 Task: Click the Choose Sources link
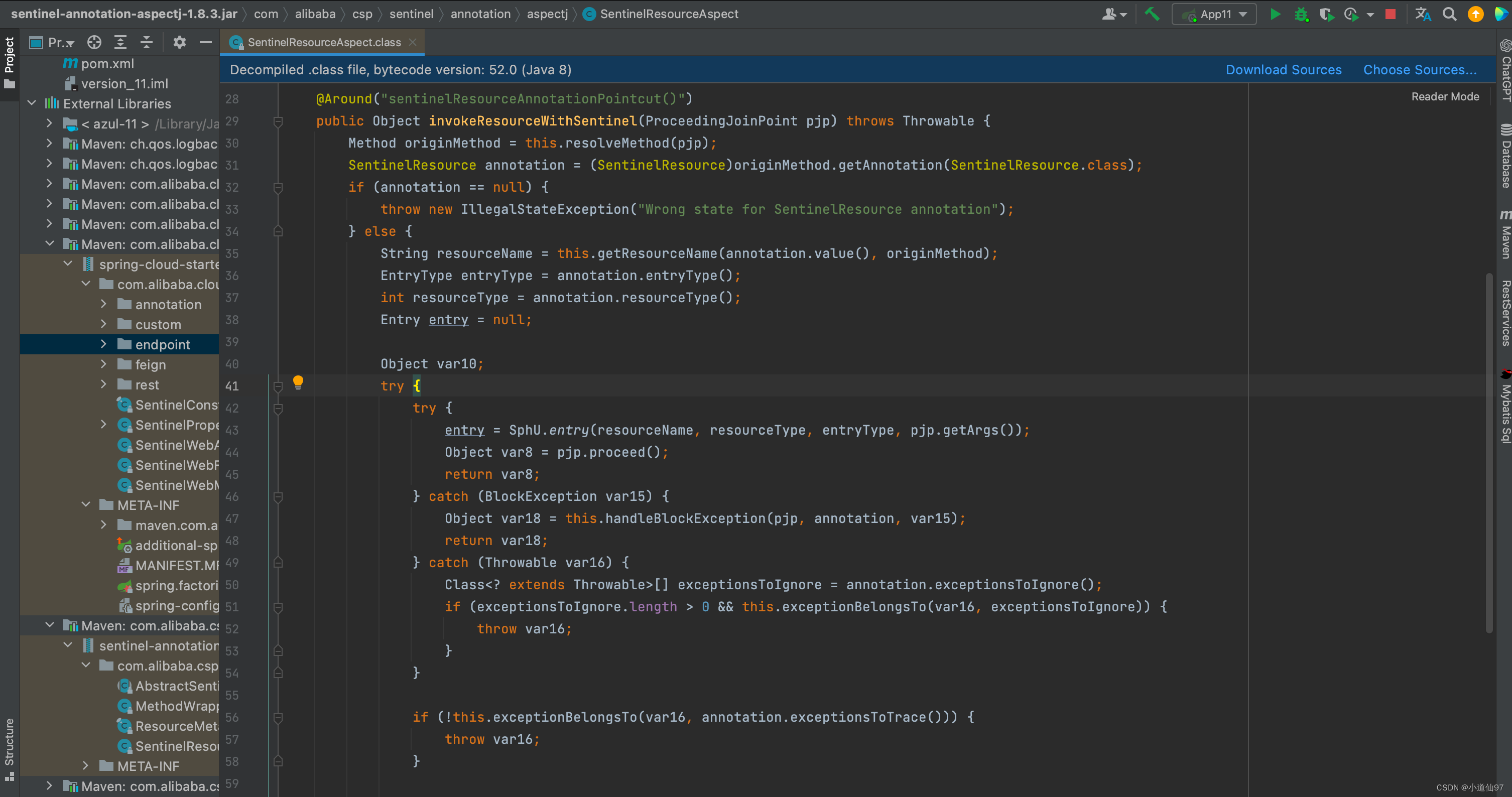point(1420,70)
